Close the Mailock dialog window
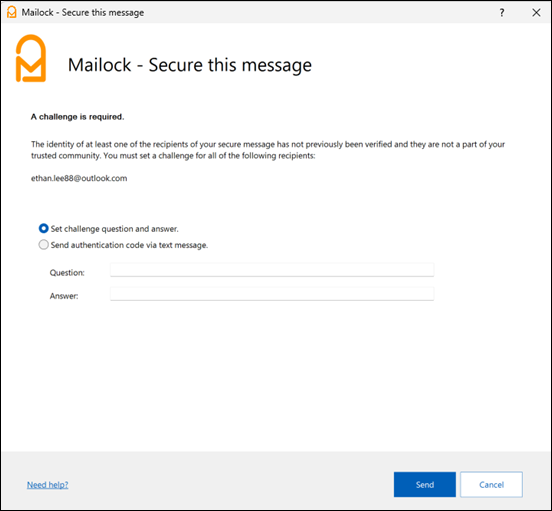The width and height of the screenshot is (552, 511). point(536,13)
